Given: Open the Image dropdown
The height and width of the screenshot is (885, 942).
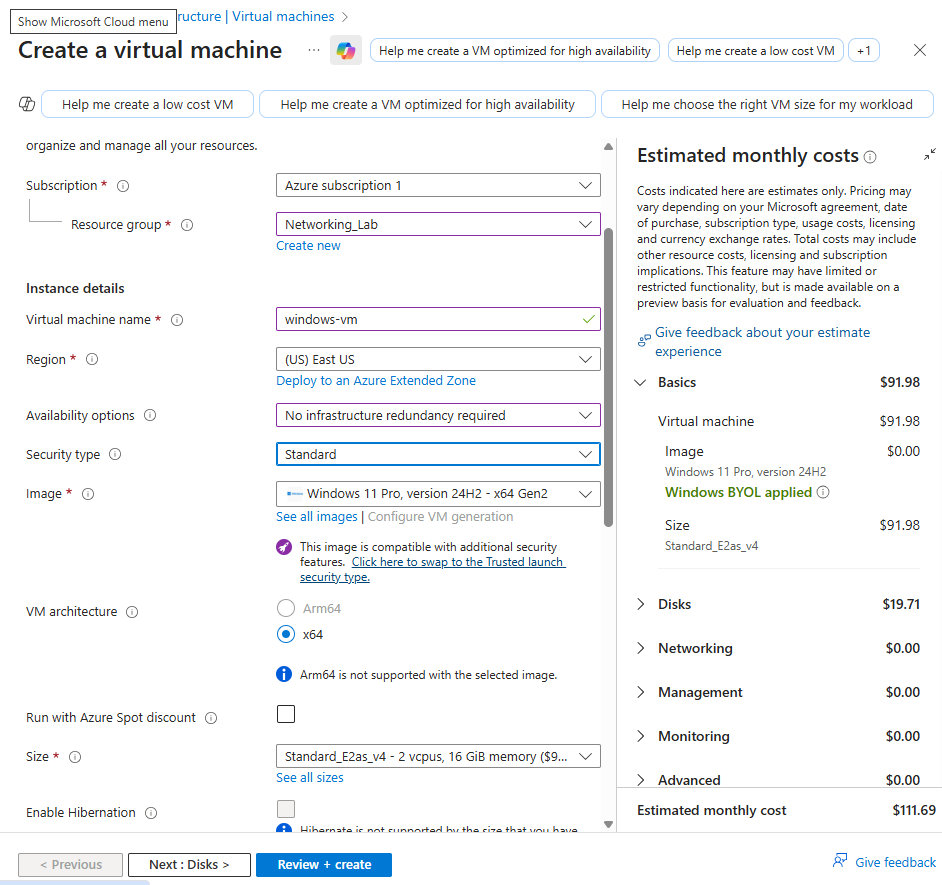Looking at the screenshot, I should point(438,494).
